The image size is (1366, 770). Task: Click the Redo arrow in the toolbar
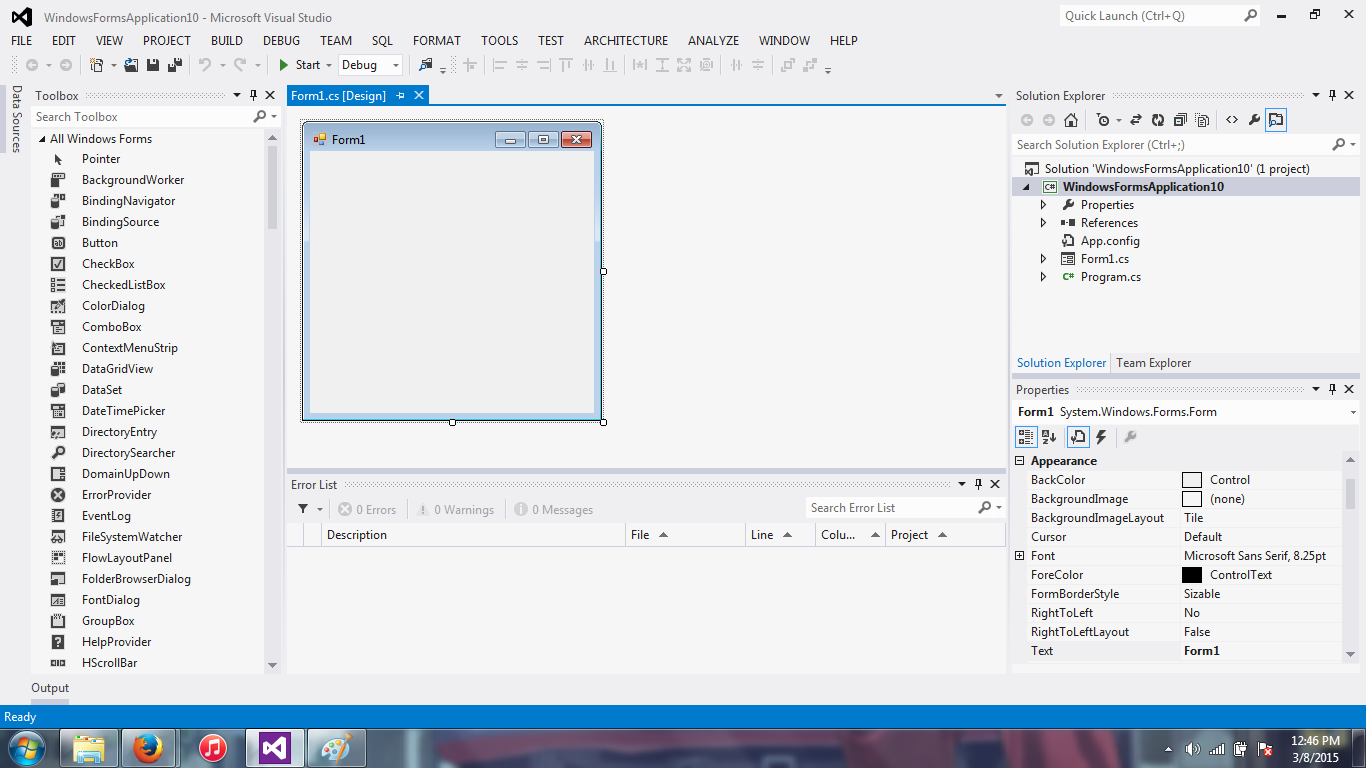(x=240, y=65)
